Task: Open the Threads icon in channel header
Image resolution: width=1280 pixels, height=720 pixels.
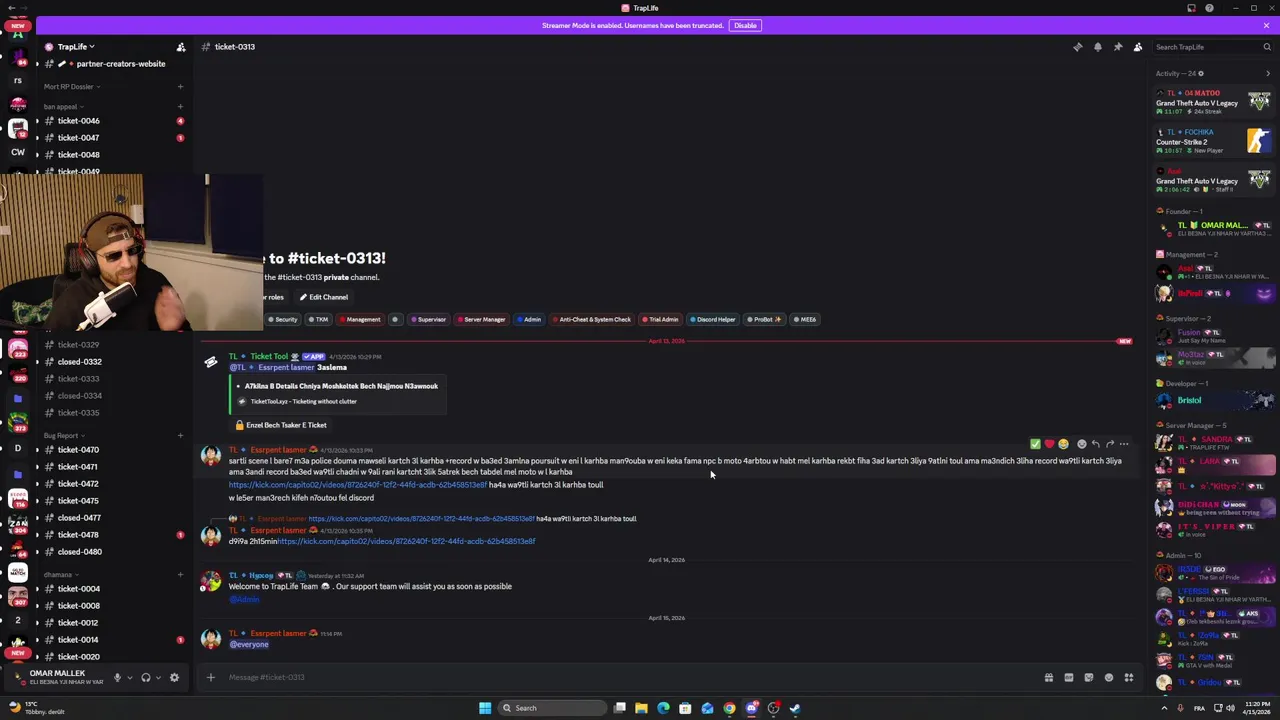Action: [x=1078, y=47]
